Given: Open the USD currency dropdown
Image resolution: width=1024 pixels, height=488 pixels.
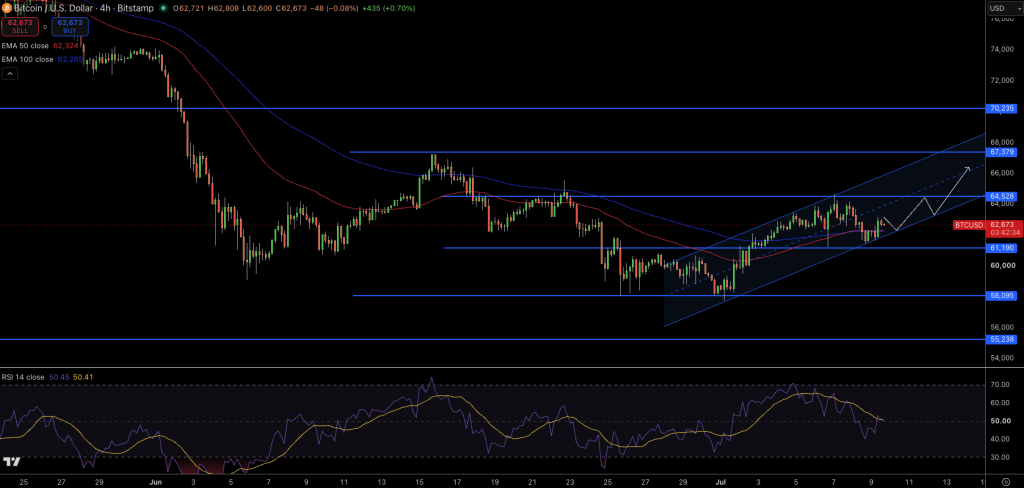Looking at the screenshot, I should [1005, 8].
